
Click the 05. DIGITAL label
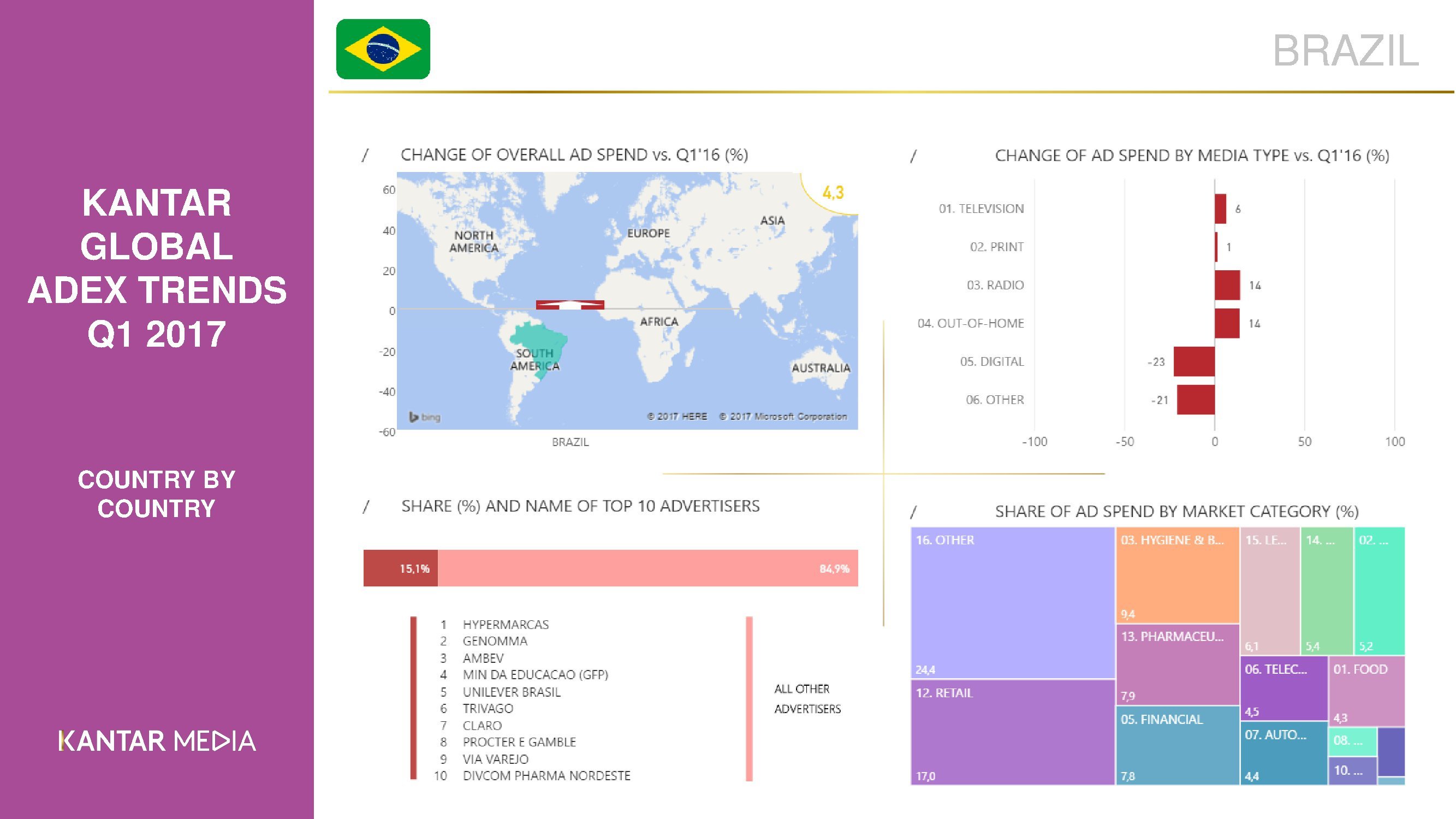[991, 361]
